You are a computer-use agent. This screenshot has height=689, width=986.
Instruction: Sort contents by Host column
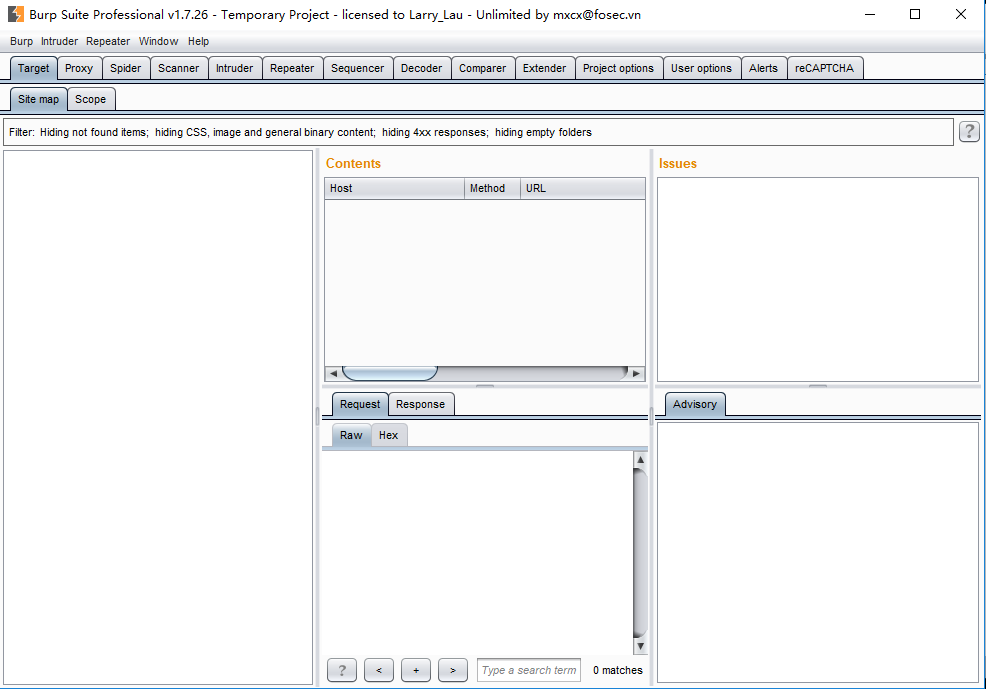[394, 189]
